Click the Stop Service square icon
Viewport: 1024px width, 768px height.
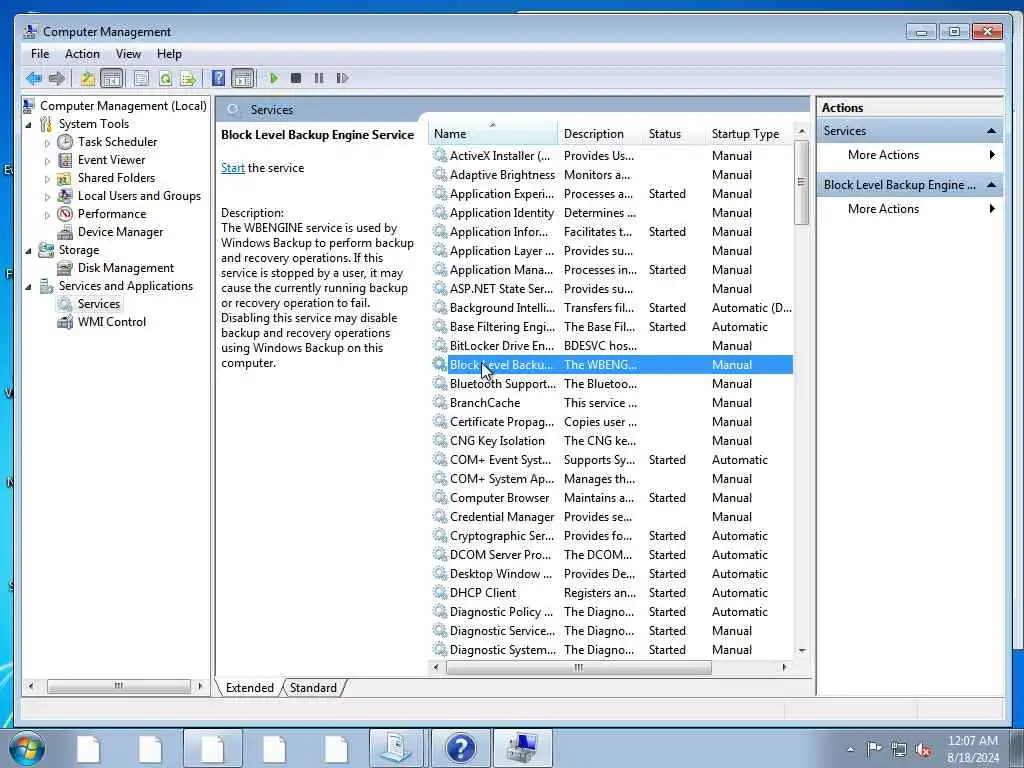tap(296, 78)
